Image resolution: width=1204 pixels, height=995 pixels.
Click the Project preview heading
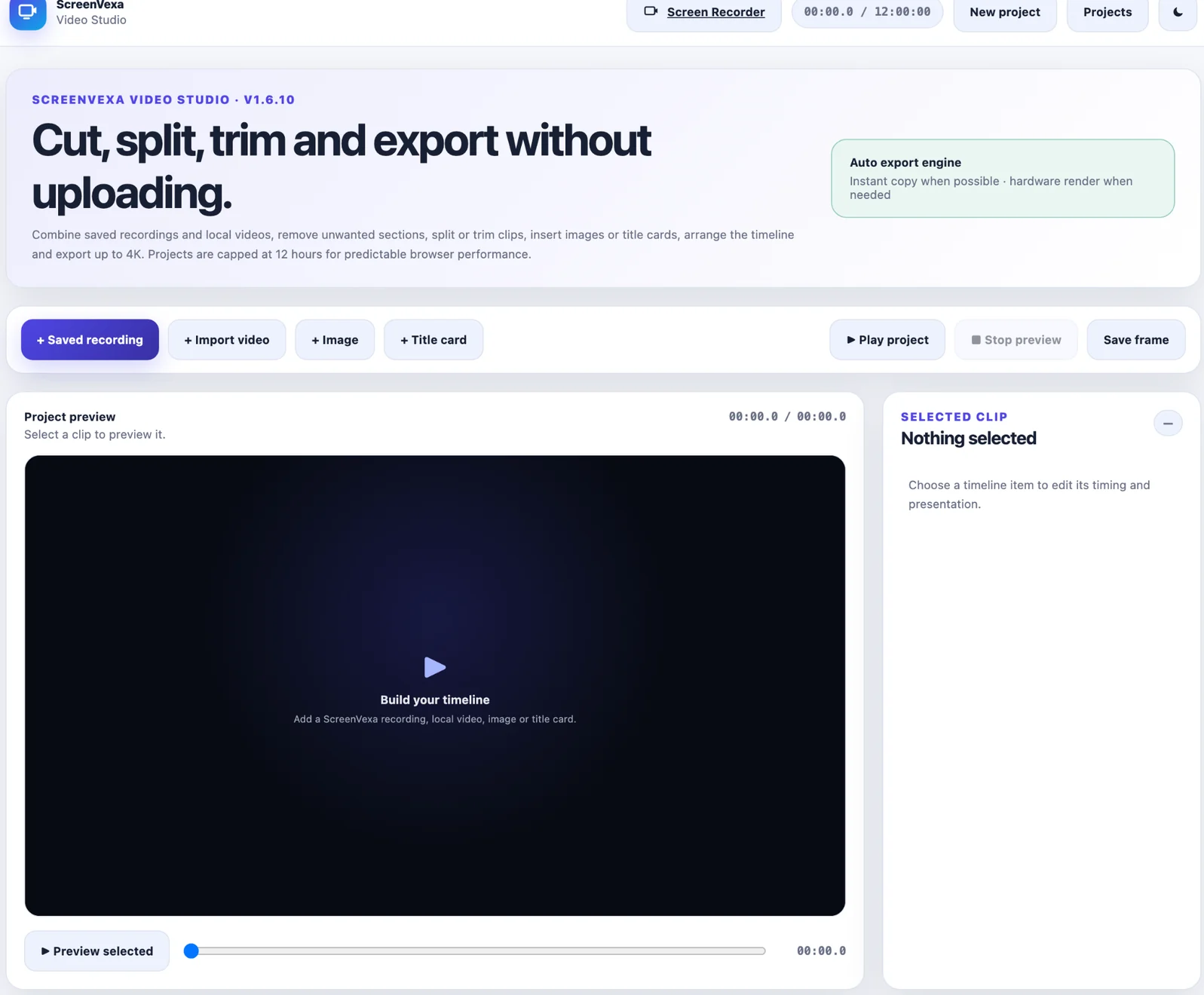[70, 417]
